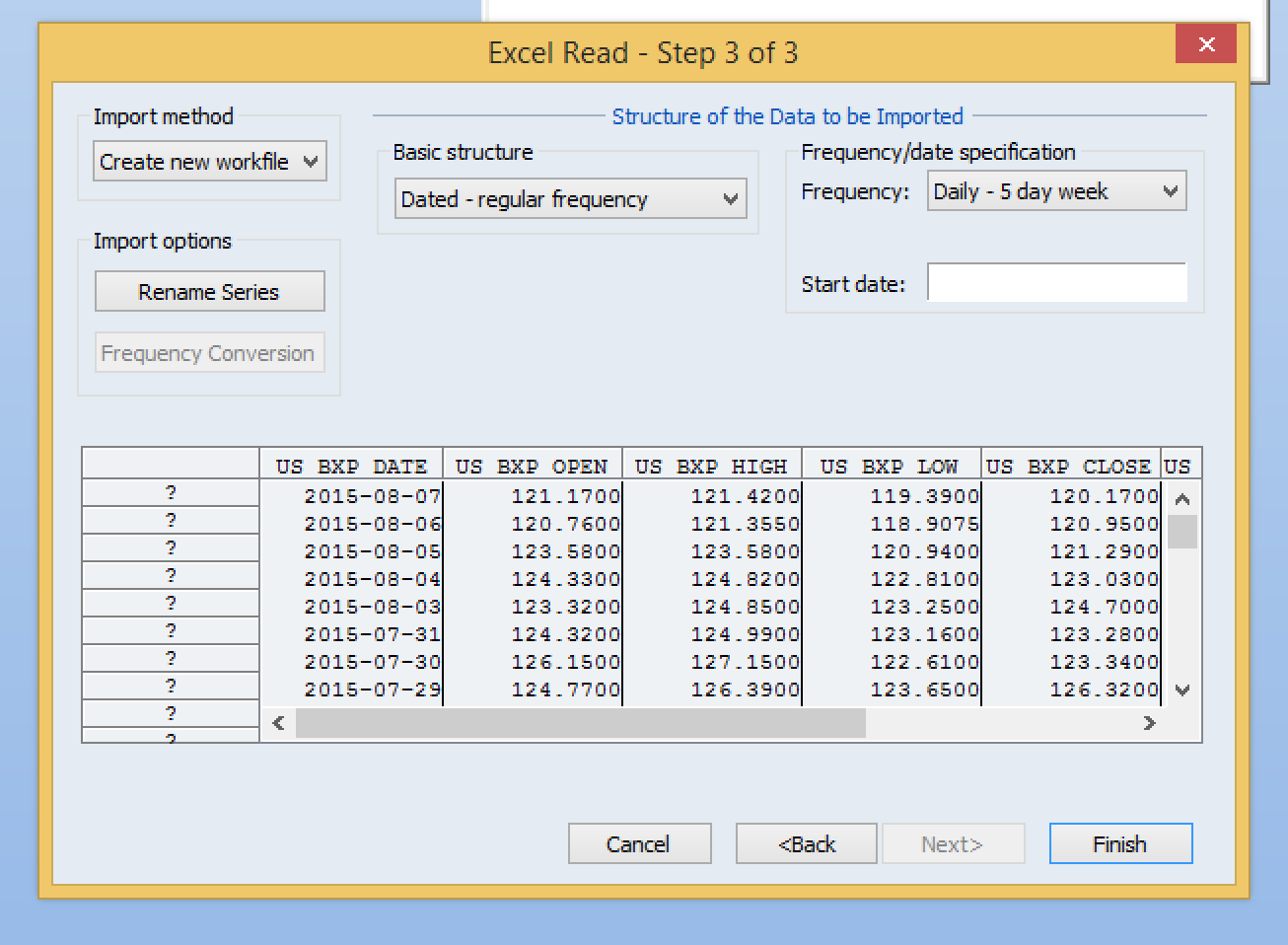Select the US_BXP_OPEN column header

[532, 466]
